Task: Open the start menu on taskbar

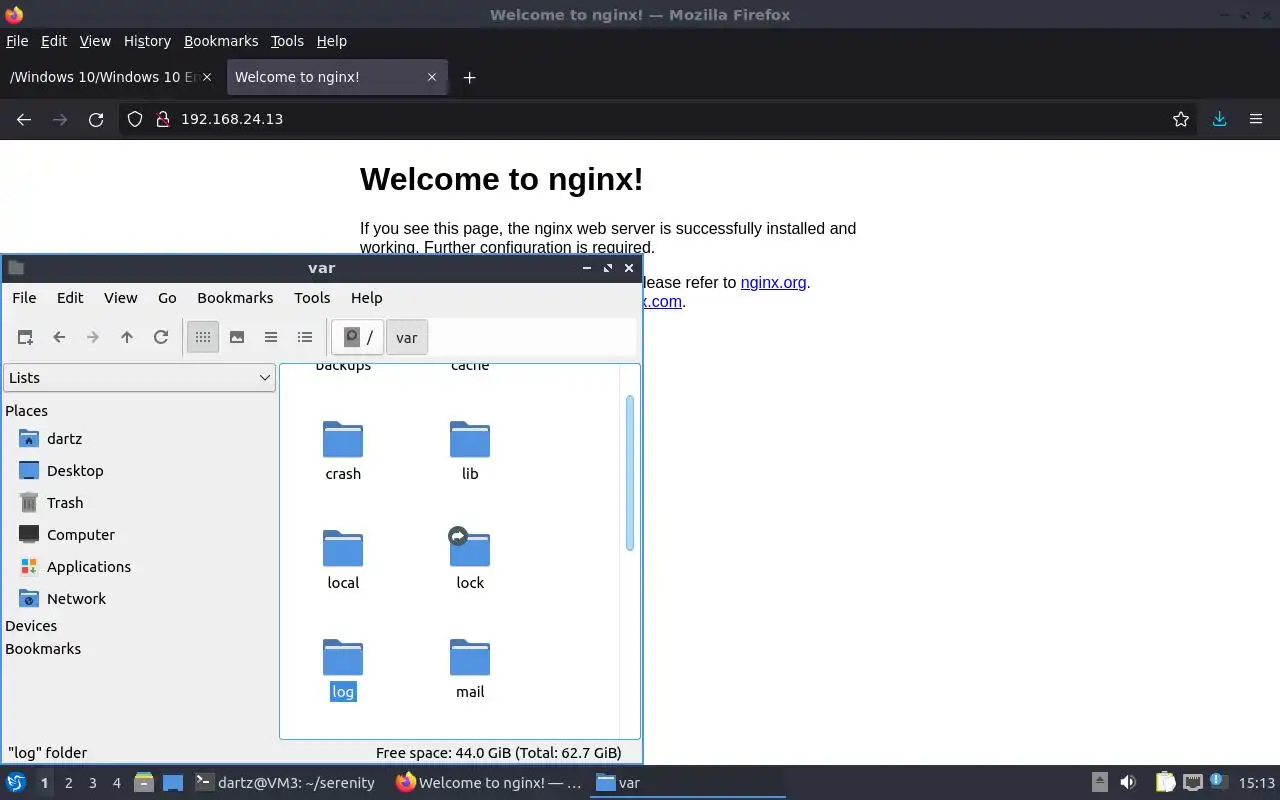Action: click(x=16, y=783)
